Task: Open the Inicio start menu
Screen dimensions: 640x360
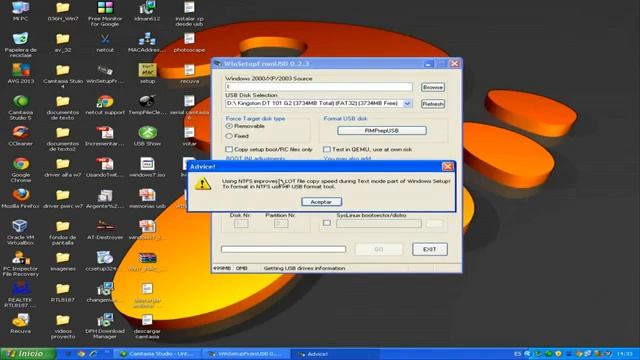Action: point(28,353)
